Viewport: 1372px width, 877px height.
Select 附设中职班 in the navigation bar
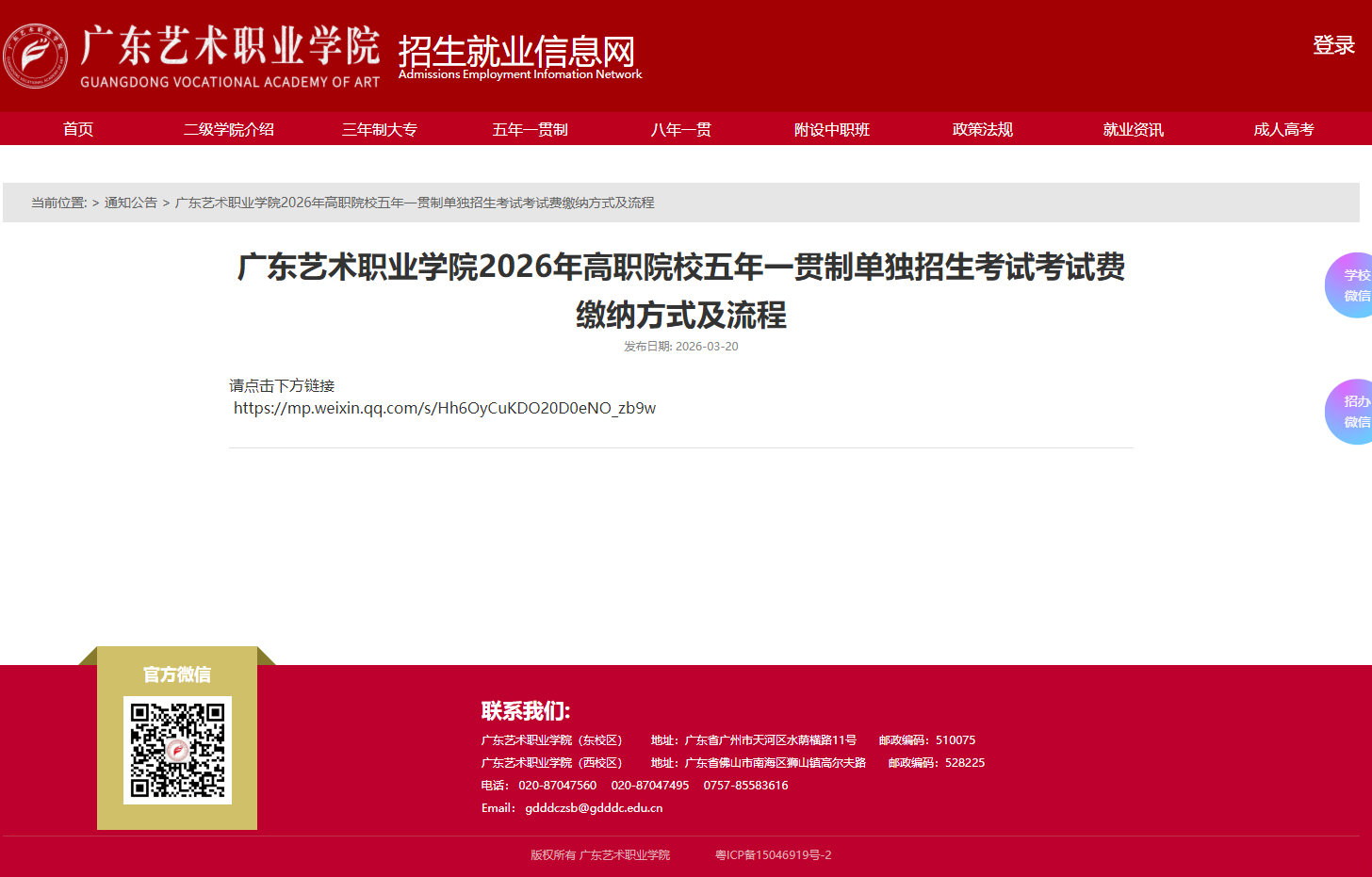point(831,129)
